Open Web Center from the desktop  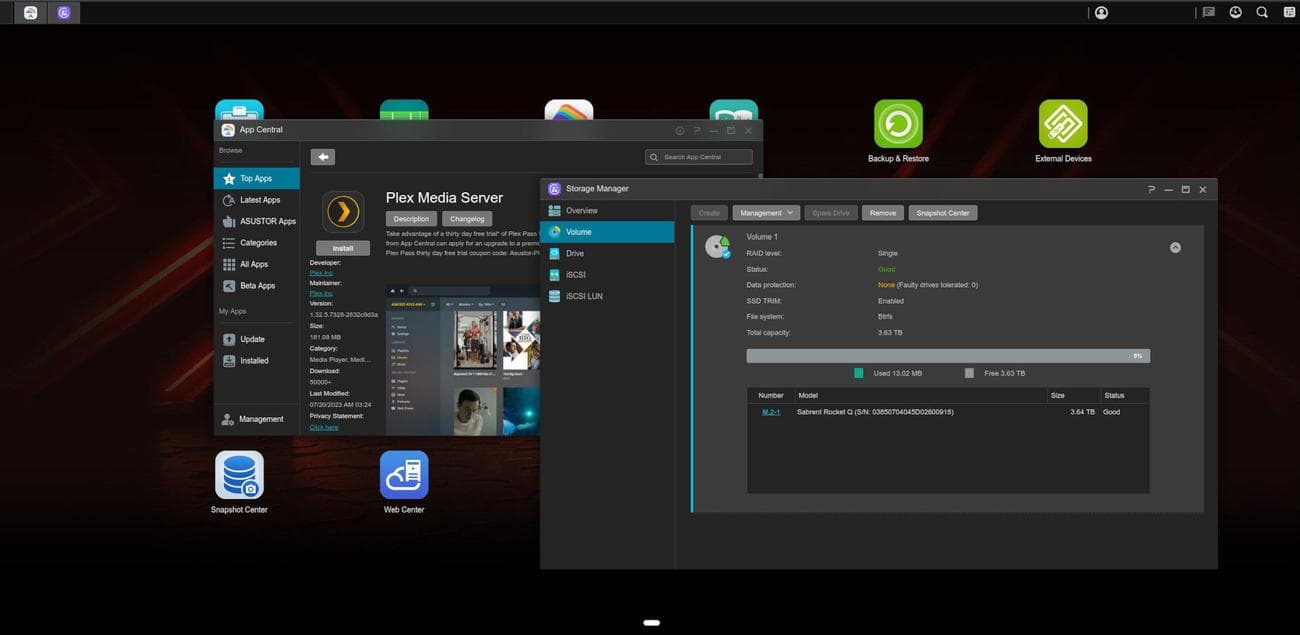pos(403,475)
